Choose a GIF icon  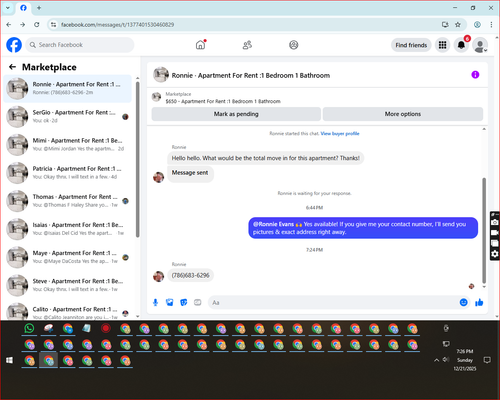pyautogui.click(x=198, y=302)
